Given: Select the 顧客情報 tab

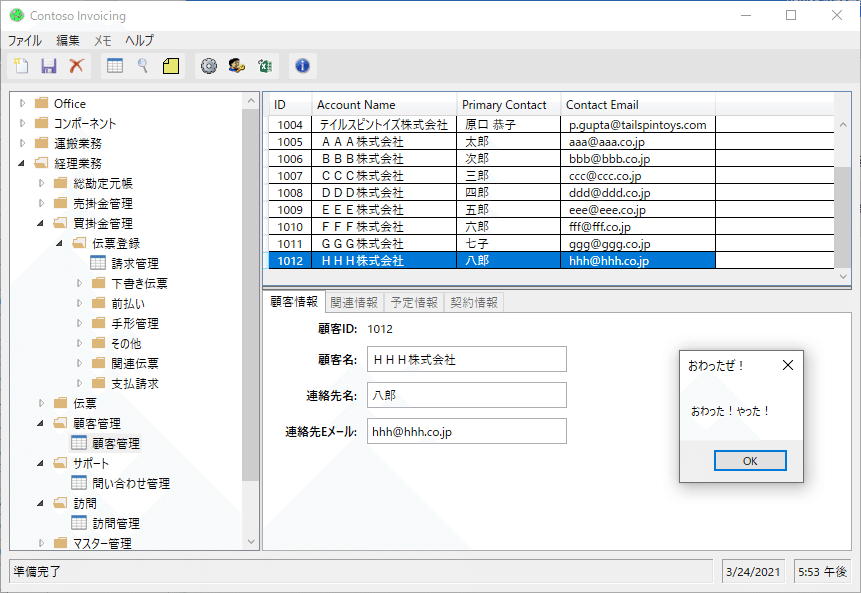Looking at the screenshot, I should 294,301.
